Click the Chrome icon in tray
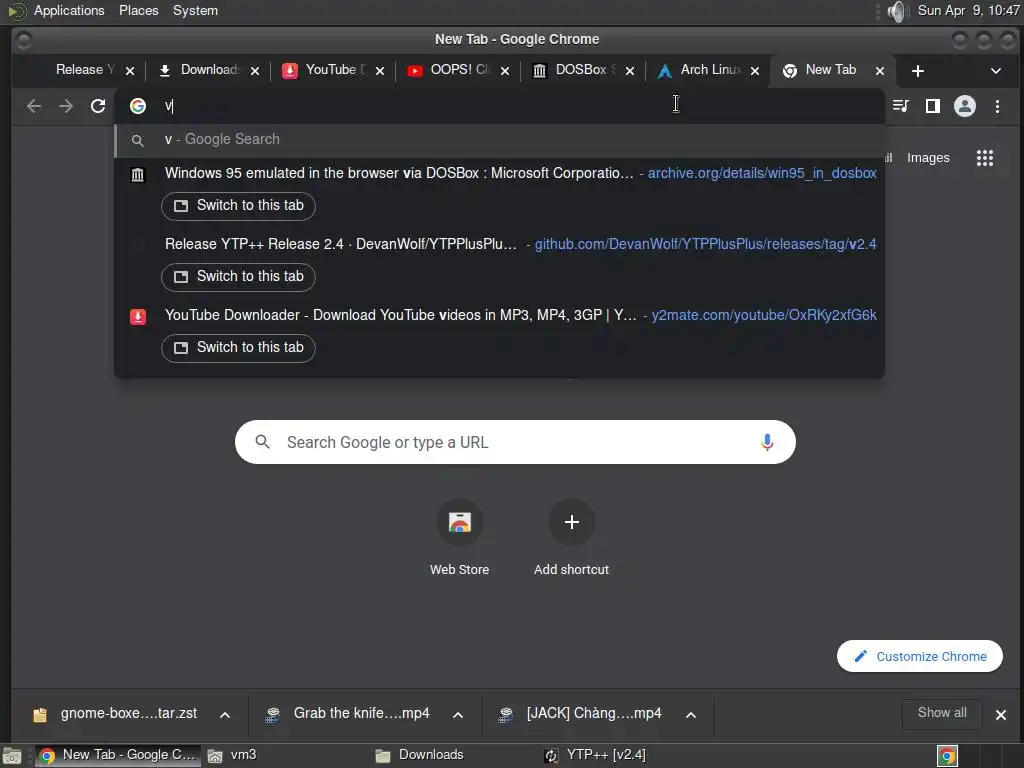1024x768 pixels. 947,756
